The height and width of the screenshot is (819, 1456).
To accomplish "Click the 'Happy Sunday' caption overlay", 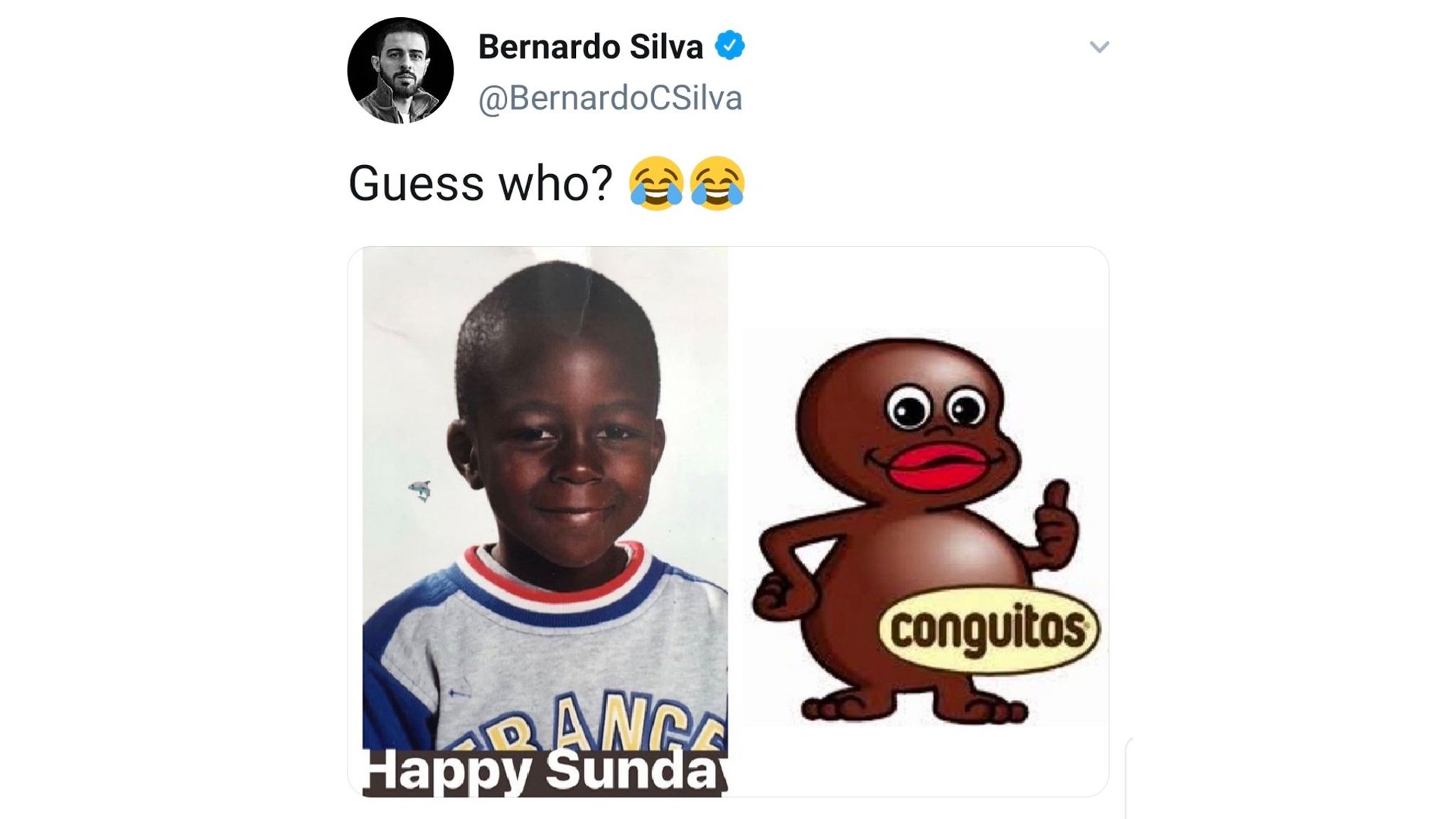I will click(545, 771).
